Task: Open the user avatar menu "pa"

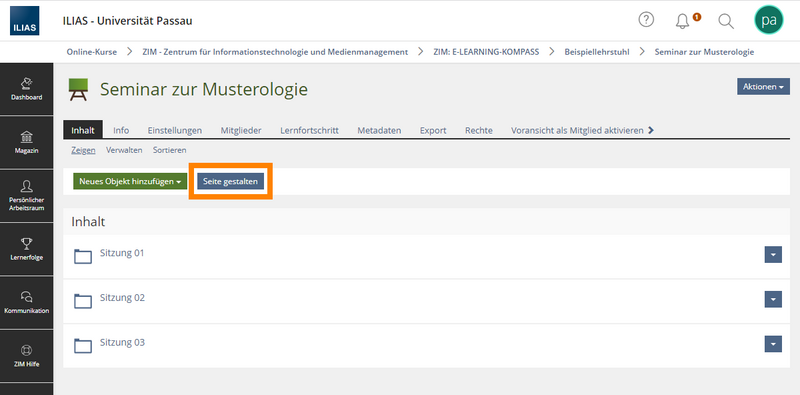Action: click(x=769, y=20)
